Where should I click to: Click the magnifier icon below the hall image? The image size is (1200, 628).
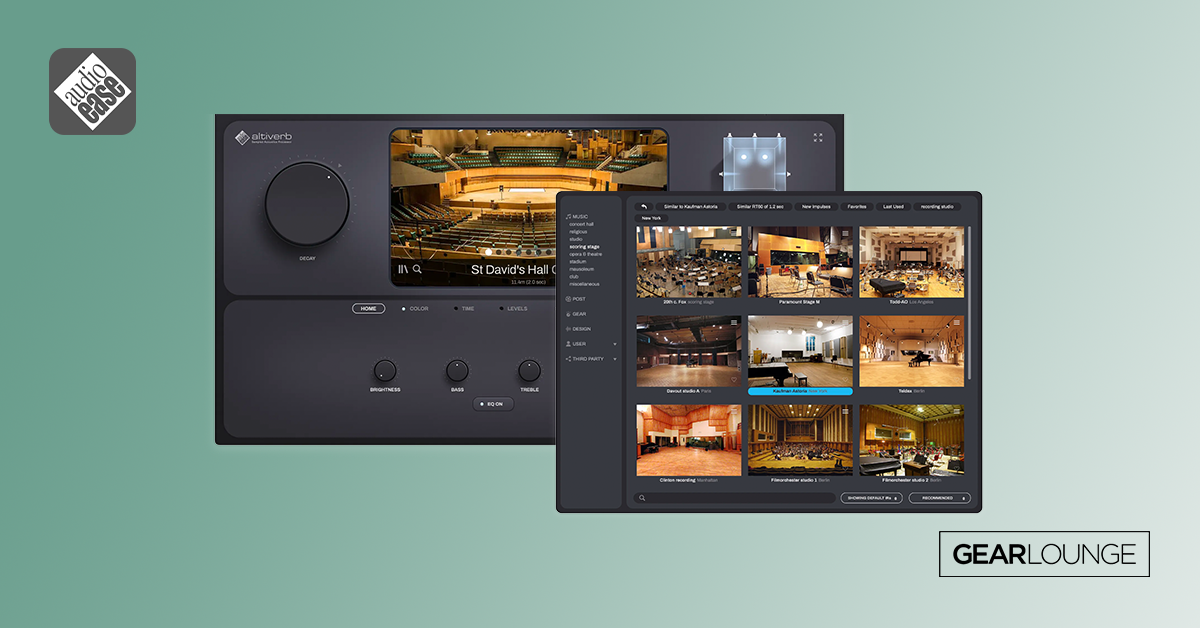pyautogui.click(x=417, y=268)
